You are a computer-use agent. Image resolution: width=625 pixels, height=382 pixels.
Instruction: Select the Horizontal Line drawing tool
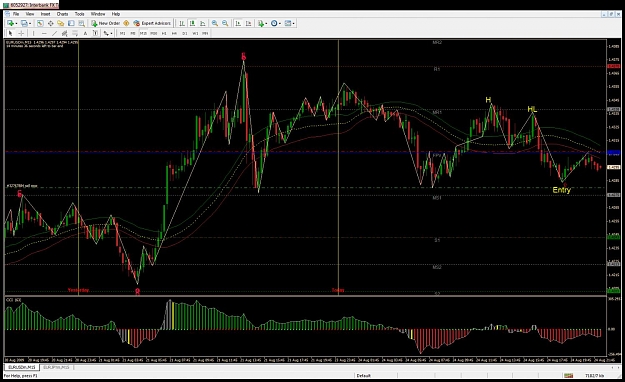point(44,33)
